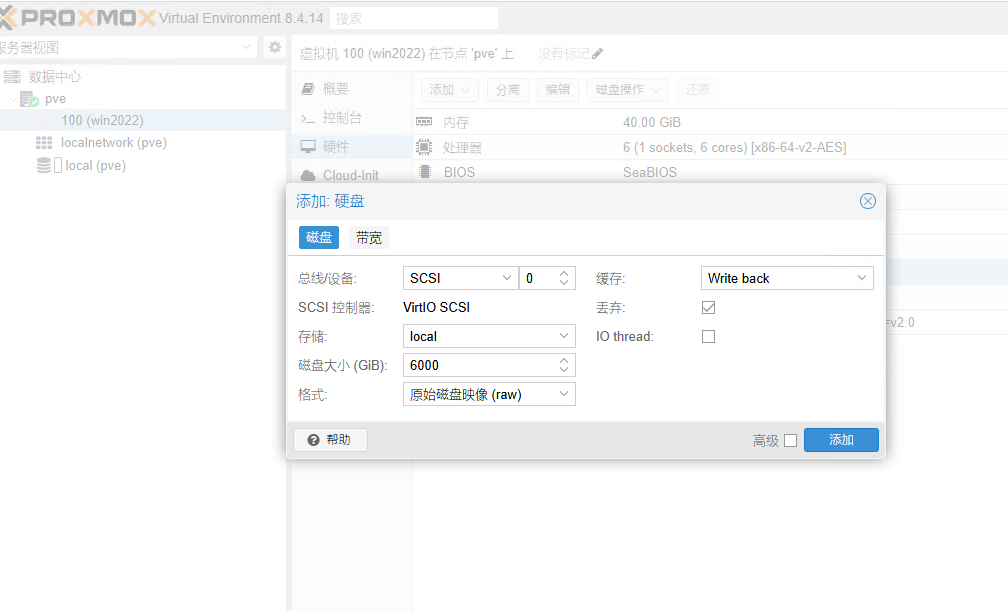The width and height of the screenshot is (1008, 611).
Task: Enable the IO thread checkbox
Action: [x=708, y=337]
